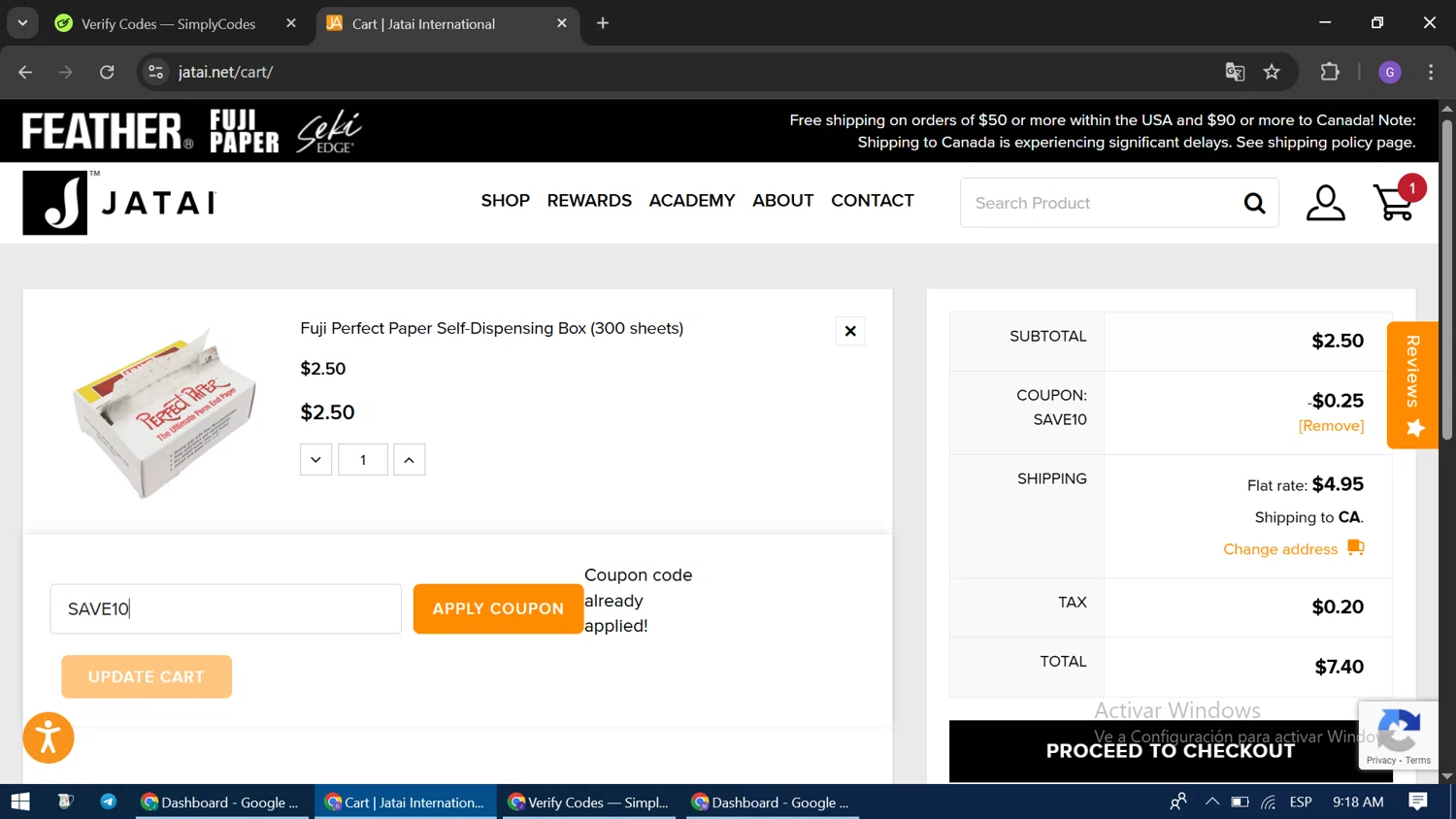View site information icon in address bar
Viewport: 1456px width, 819px height.
coord(155,72)
